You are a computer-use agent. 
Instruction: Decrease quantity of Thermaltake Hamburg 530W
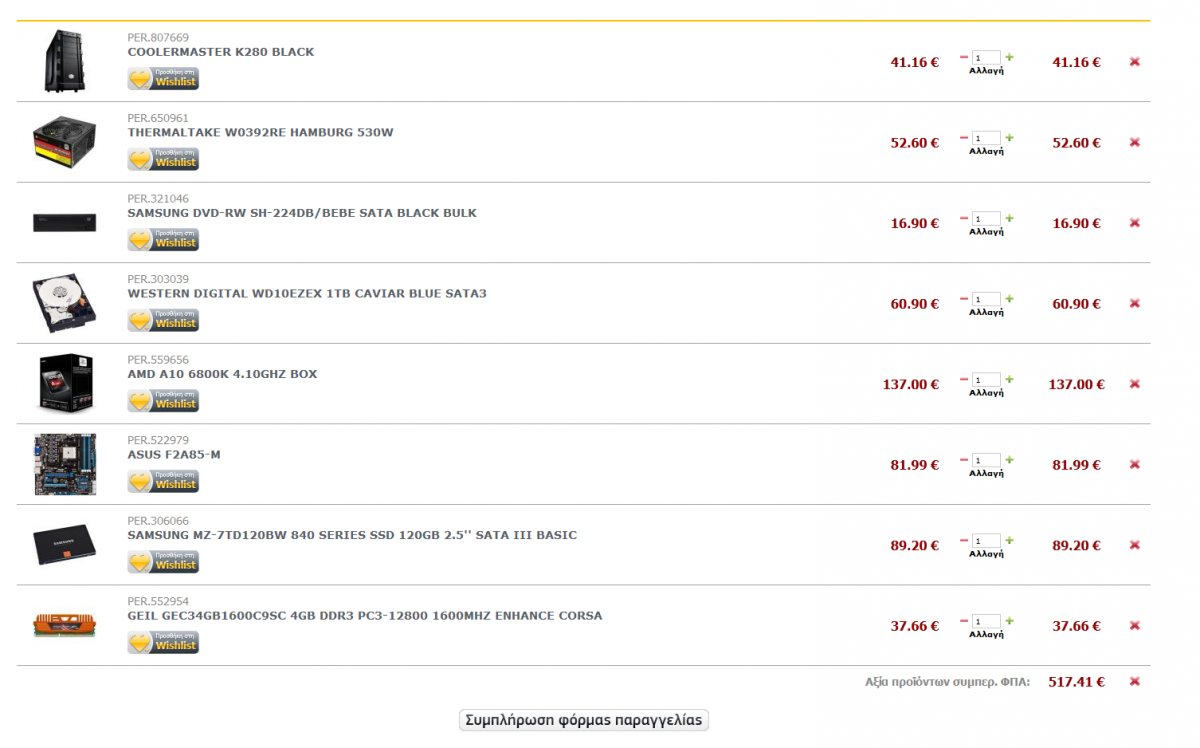pyautogui.click(x=964, y=137)
